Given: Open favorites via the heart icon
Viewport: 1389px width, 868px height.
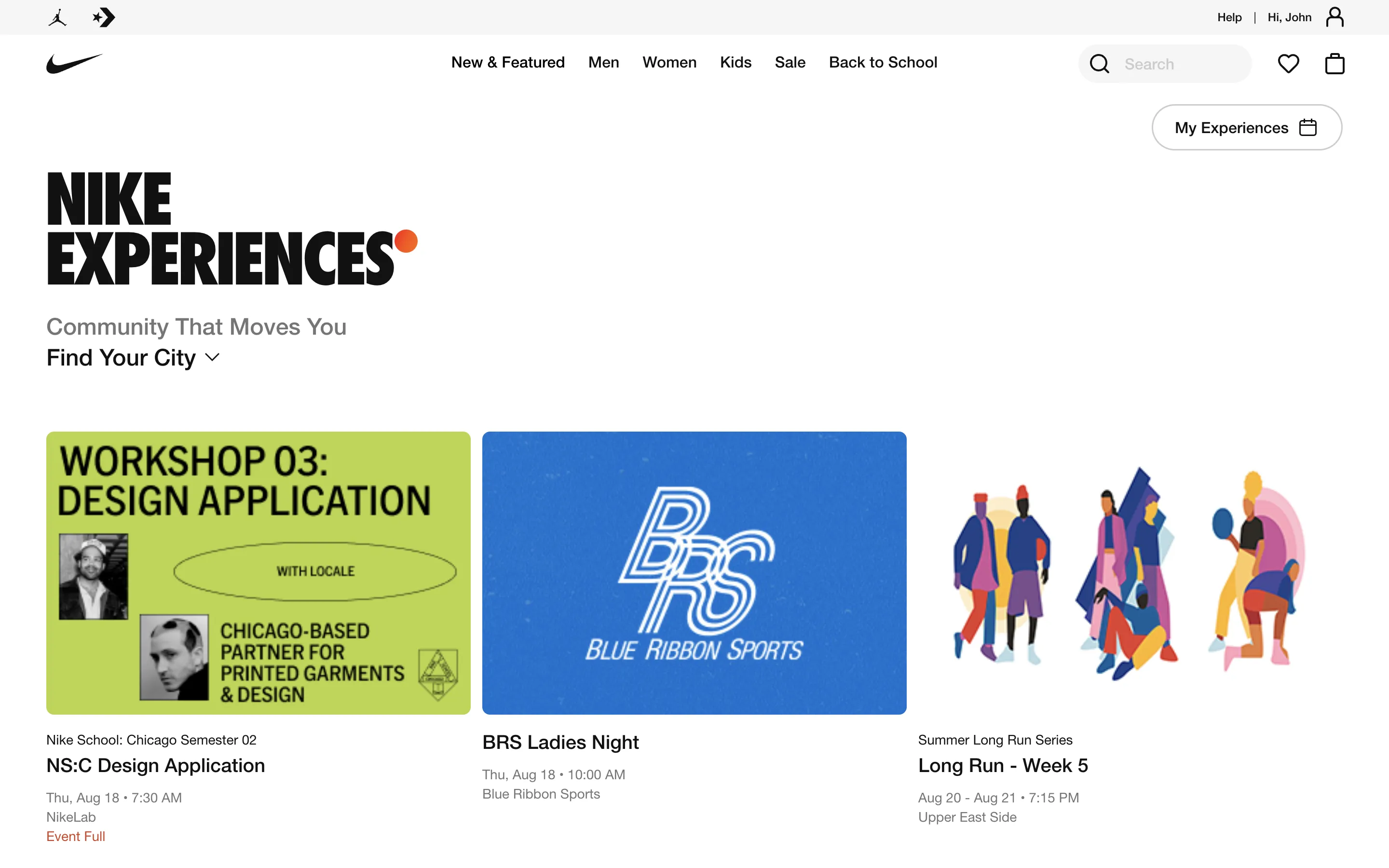Looking at the screenshot, I should click(1288, 64).
